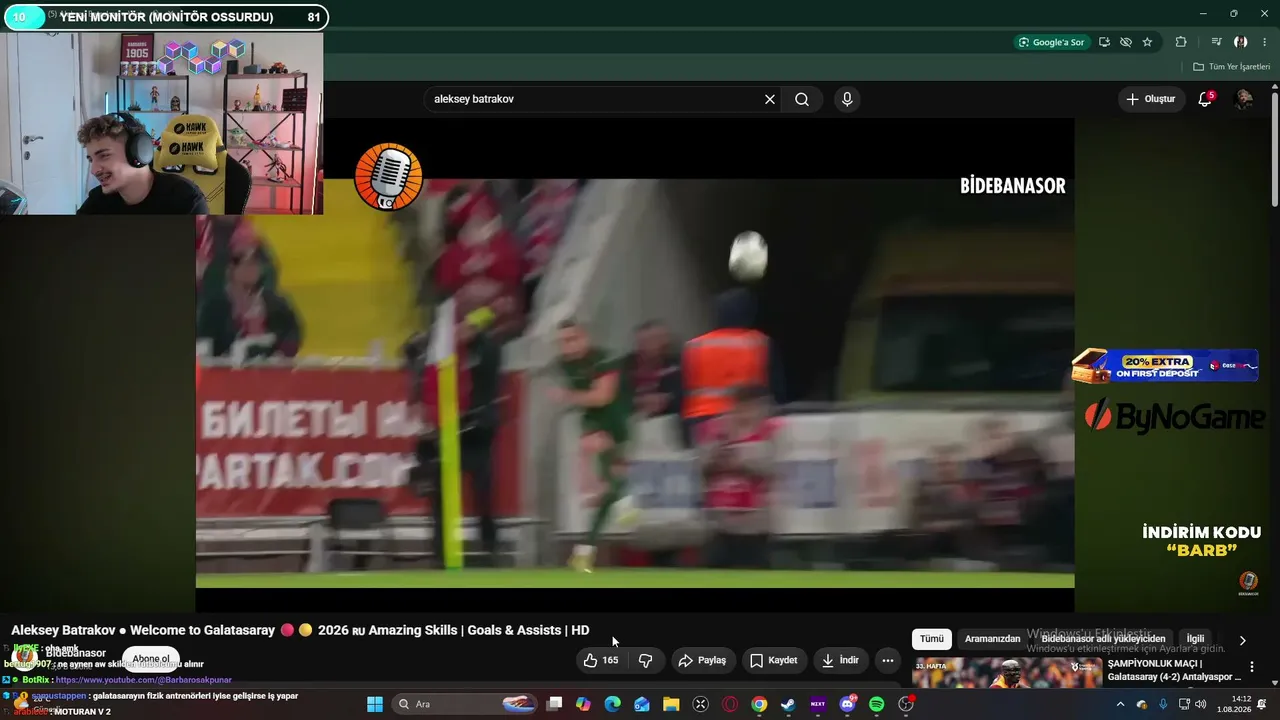Click the YouTube page vertical scrollbar
Viewport: 1280px width, 720px height.
(x=1275, y=150)
